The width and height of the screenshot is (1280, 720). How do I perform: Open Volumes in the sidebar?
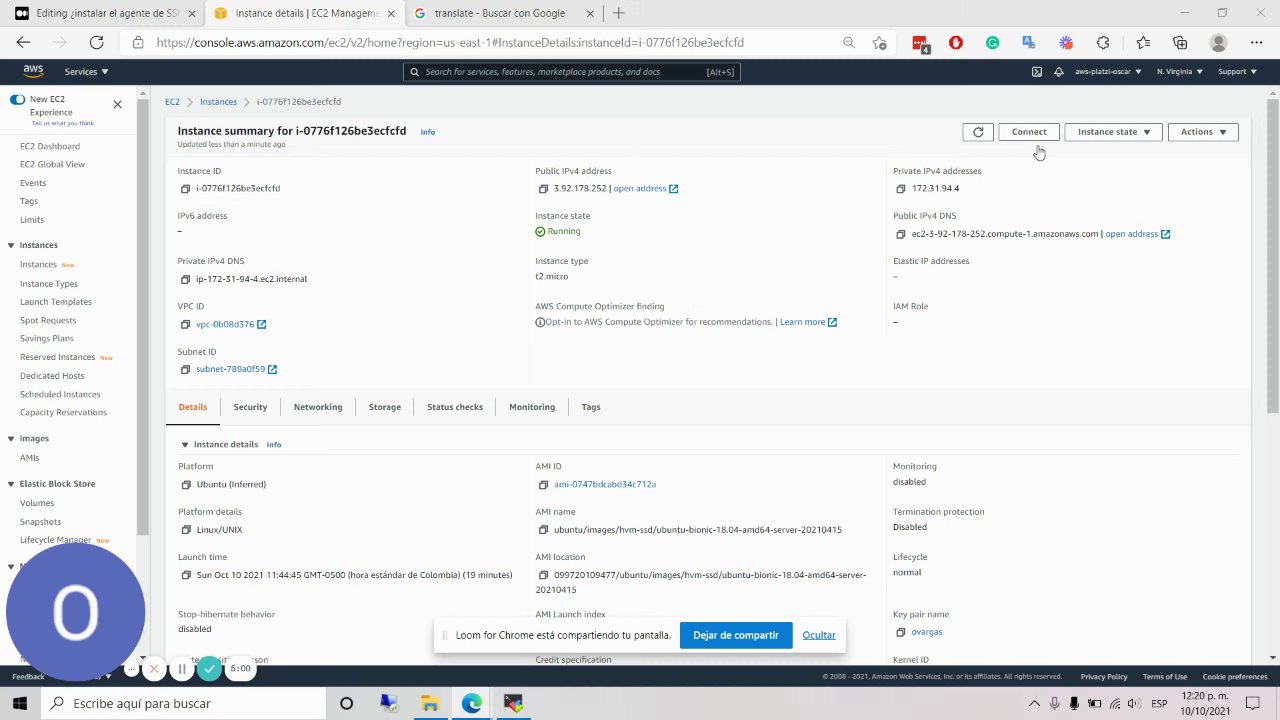click(37, 503)
